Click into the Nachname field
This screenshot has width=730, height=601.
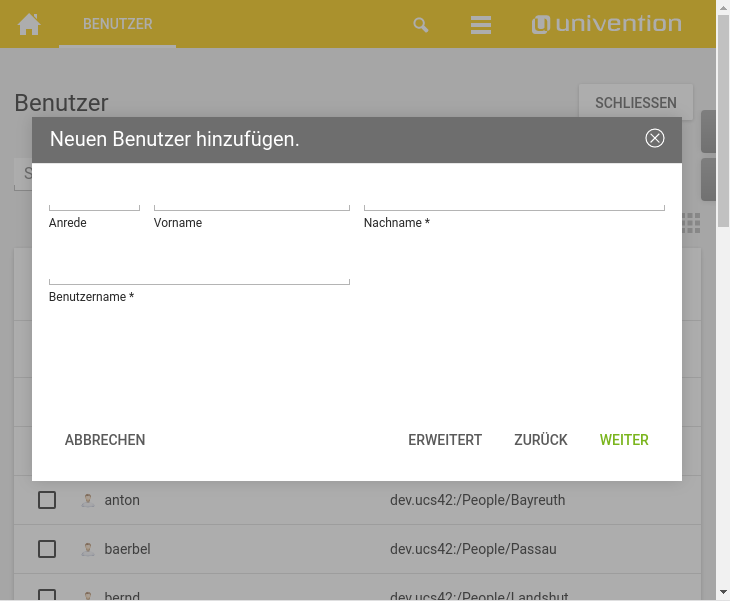(514, 201)
